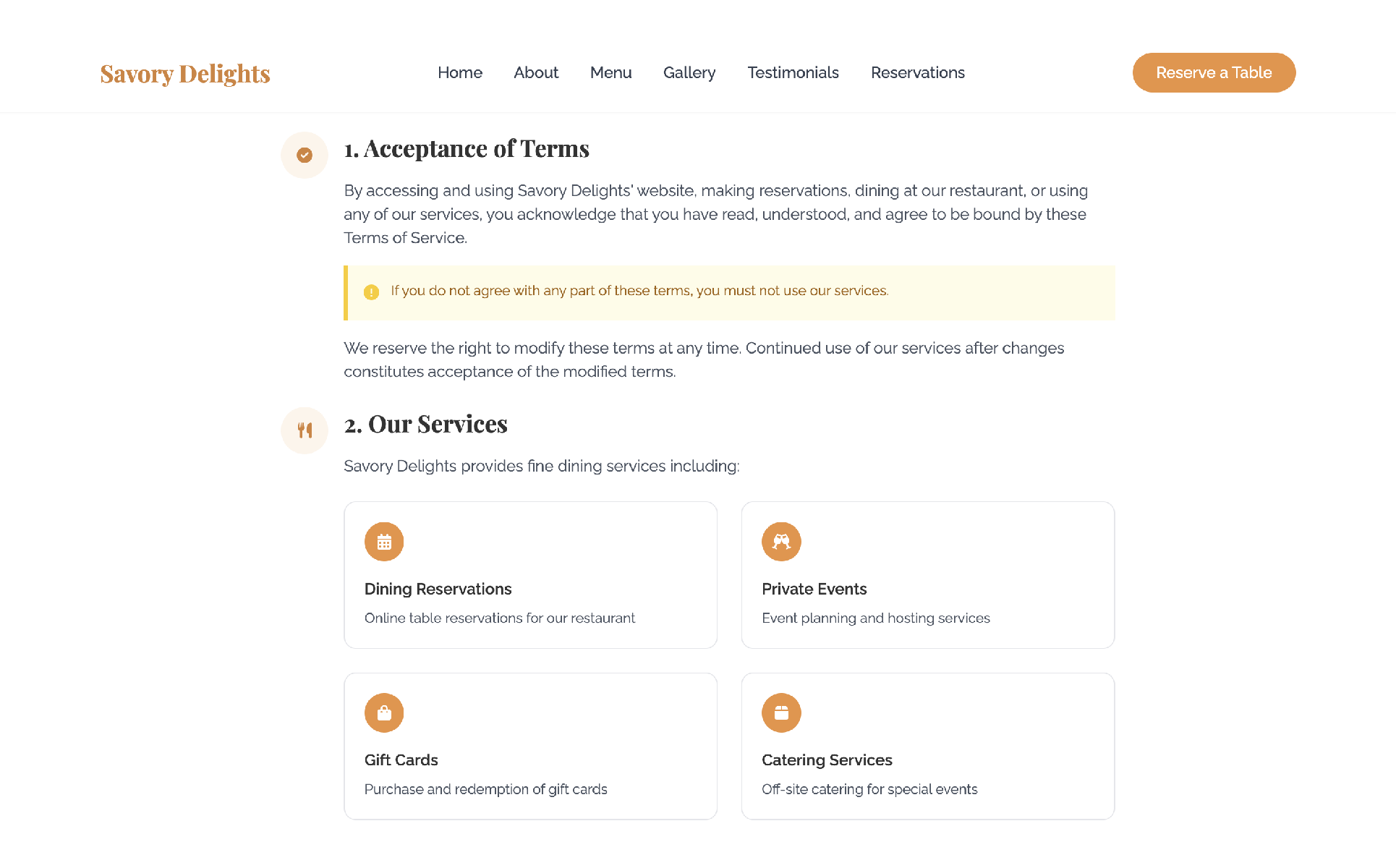Screen dimensions: 1396x868
Task: Click the Savory Delights logo
Action: pyautogui.click(x=185, y=74)
